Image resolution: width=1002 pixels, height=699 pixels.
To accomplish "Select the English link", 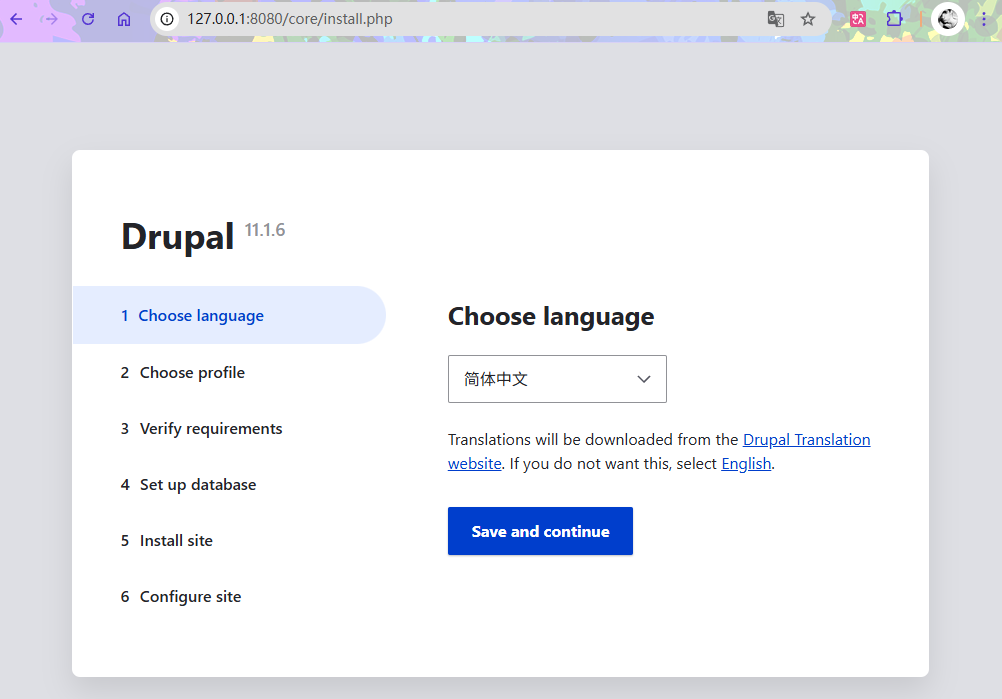I will coord(746,464).
